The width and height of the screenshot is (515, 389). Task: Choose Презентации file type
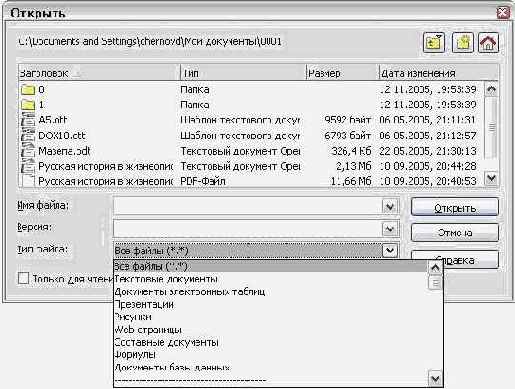(x=270, y=304)
